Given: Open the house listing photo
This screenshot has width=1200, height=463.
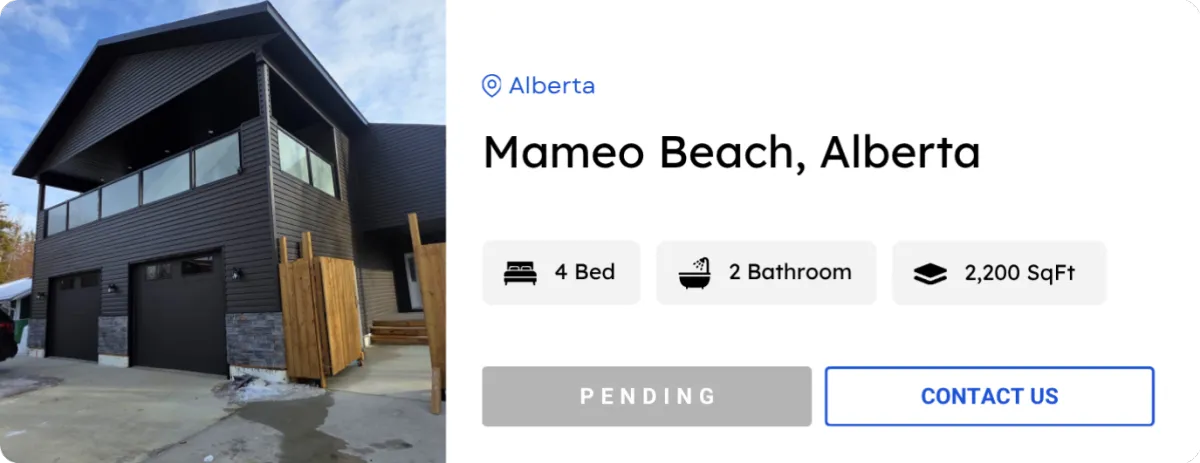Looking at the screenshot, I should (x=223, y=231).
